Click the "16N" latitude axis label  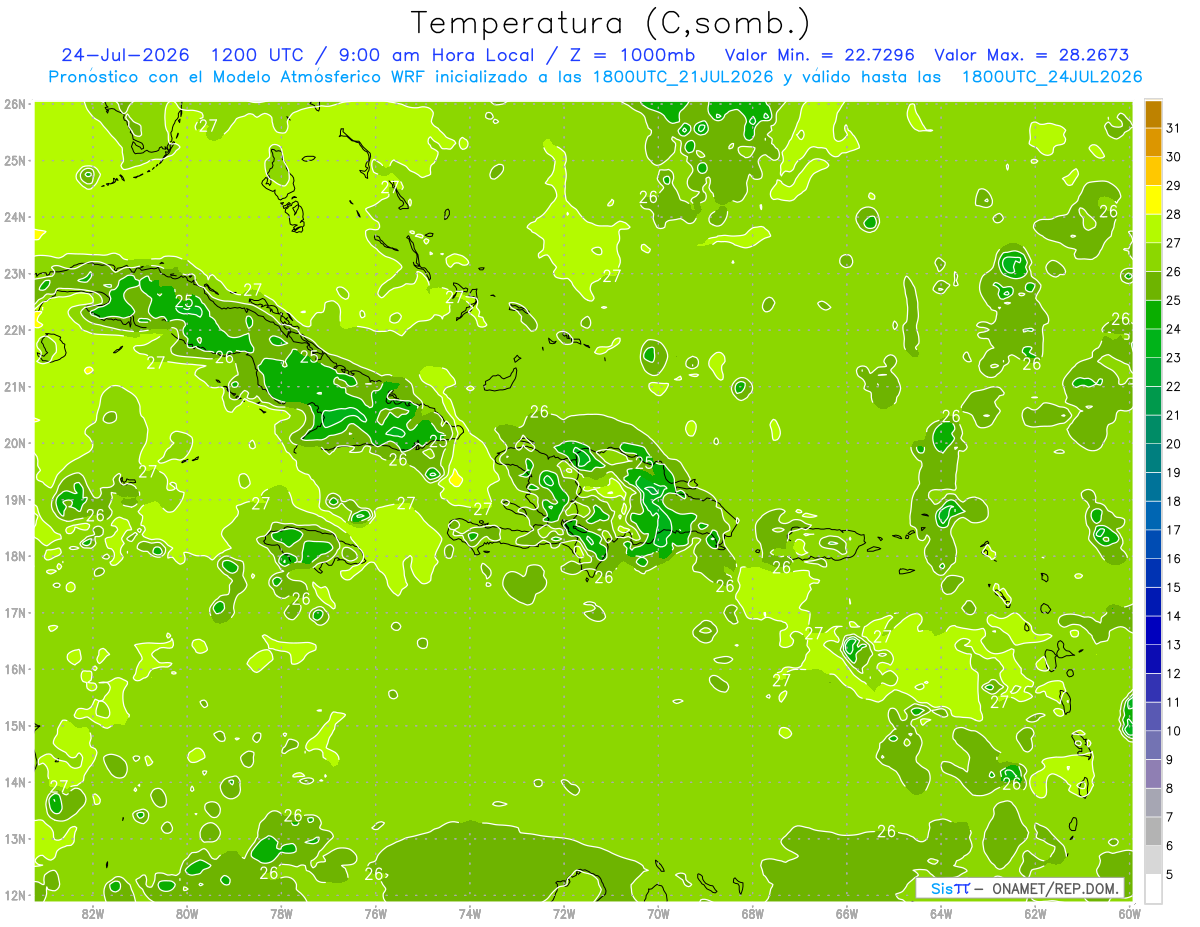[15, 669]
